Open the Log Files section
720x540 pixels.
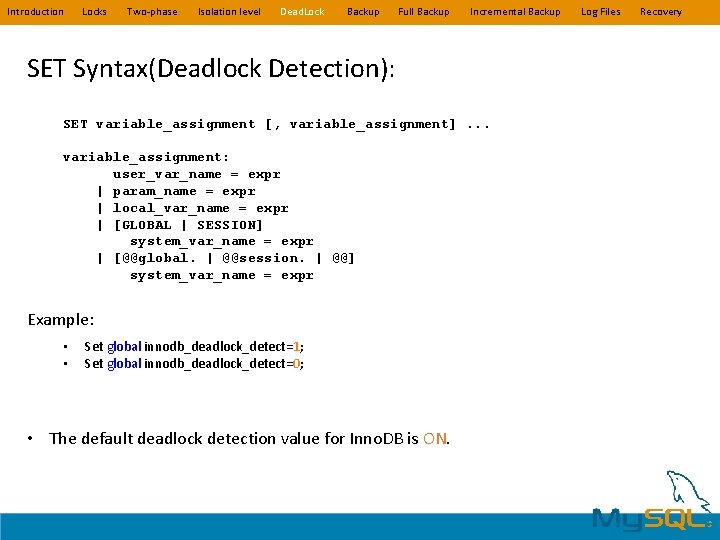click(x=601, y=12)
